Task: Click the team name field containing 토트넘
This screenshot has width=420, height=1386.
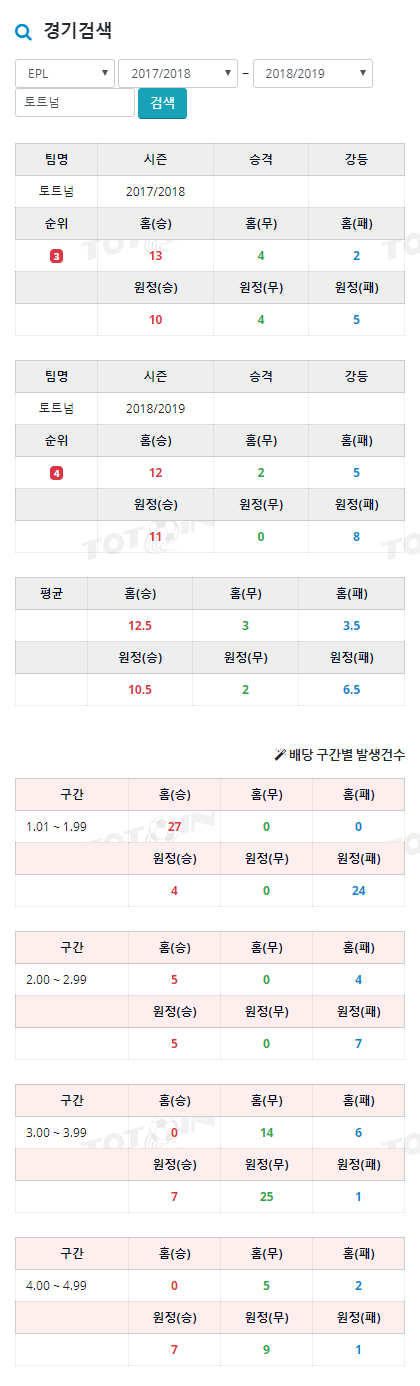Action: pos(75,103)
